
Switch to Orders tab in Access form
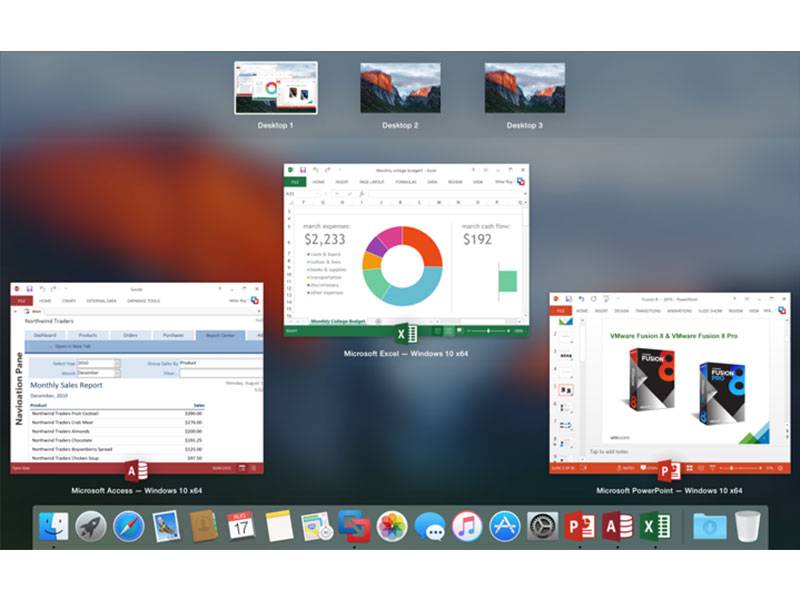(131, 335)
